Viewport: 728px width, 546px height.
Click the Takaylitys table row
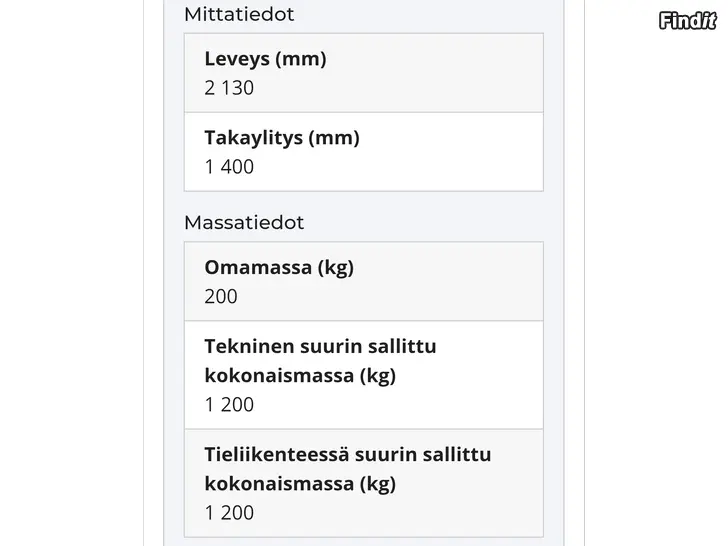point(364,152)
